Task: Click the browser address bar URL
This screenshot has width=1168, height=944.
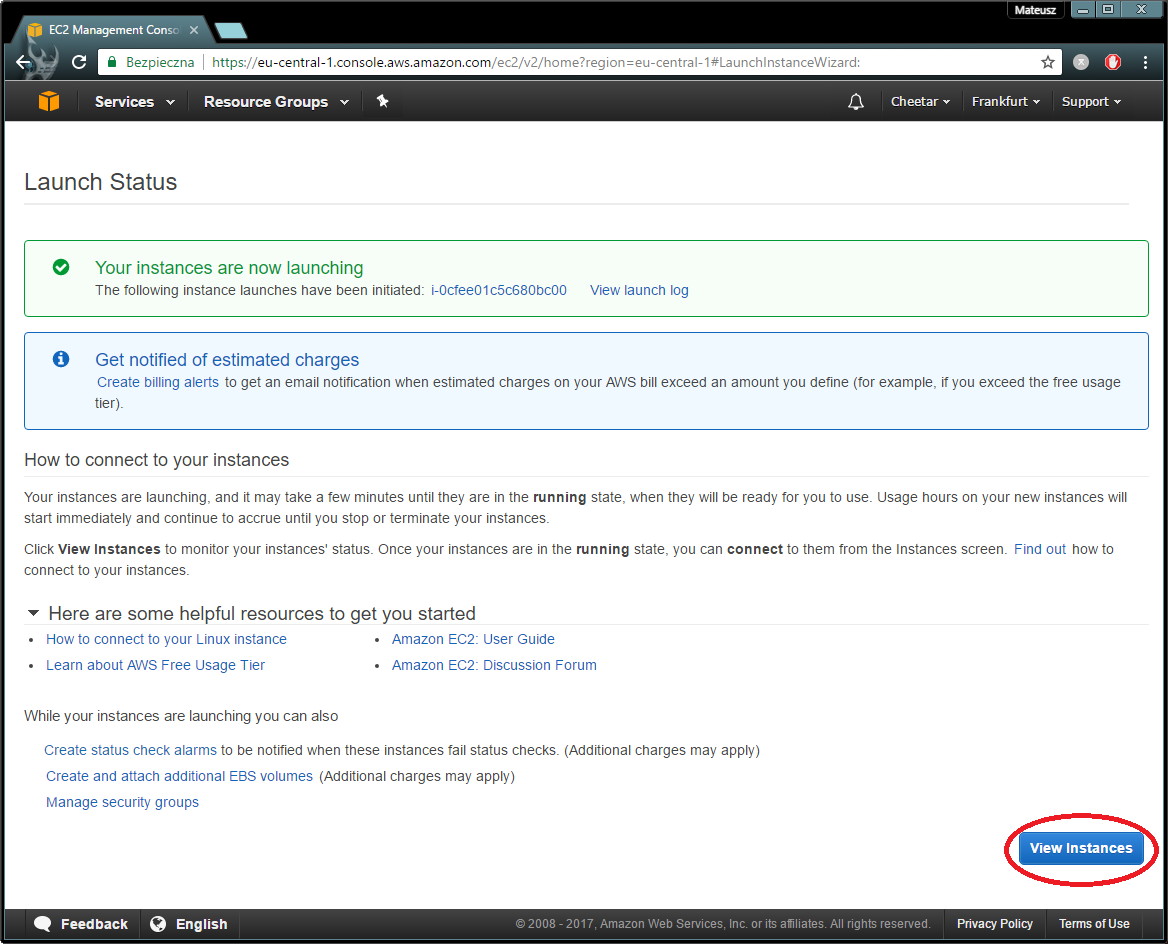Action: point(535,62)
